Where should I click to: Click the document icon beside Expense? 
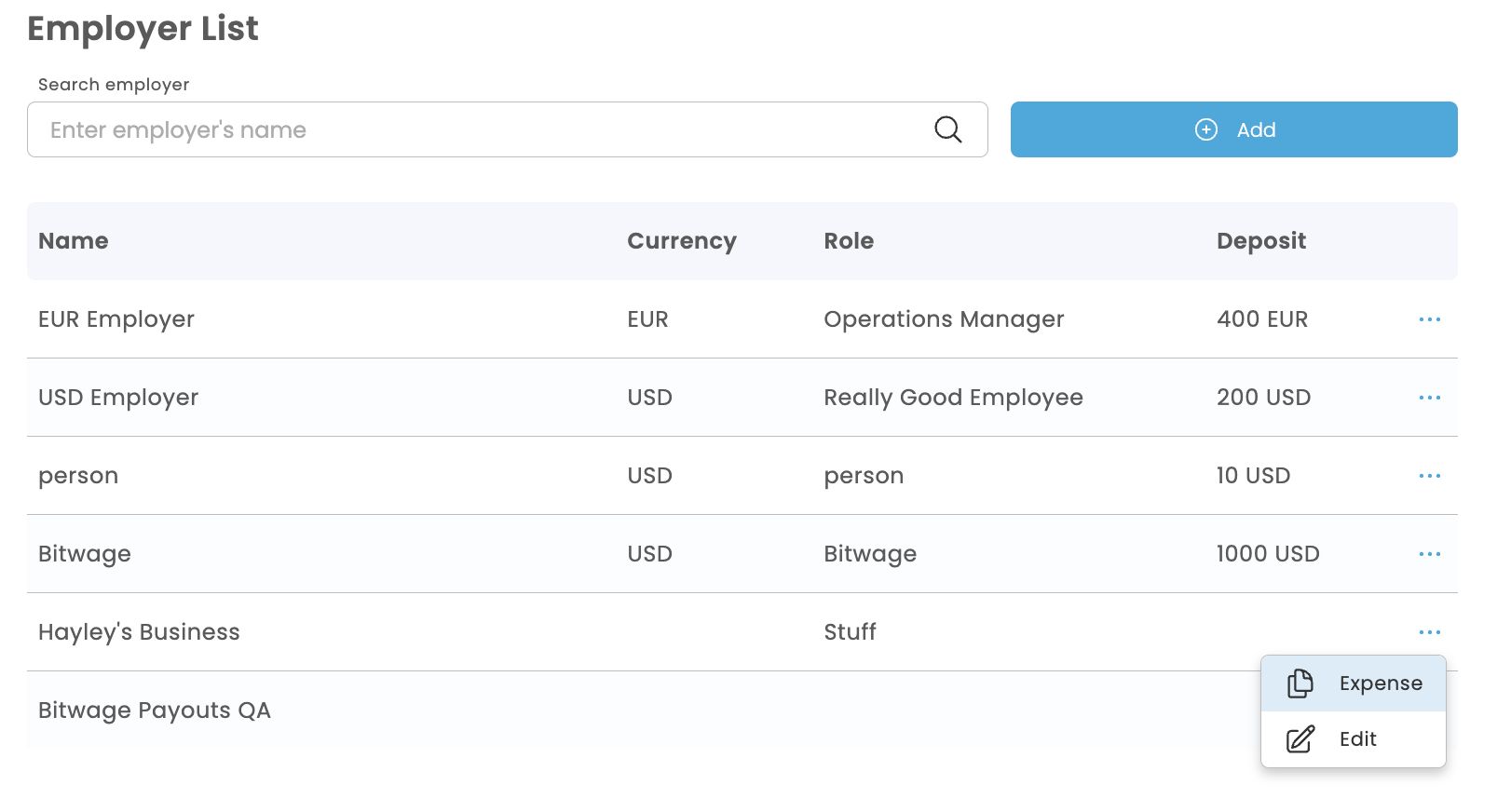click(x=1300, y=683)
